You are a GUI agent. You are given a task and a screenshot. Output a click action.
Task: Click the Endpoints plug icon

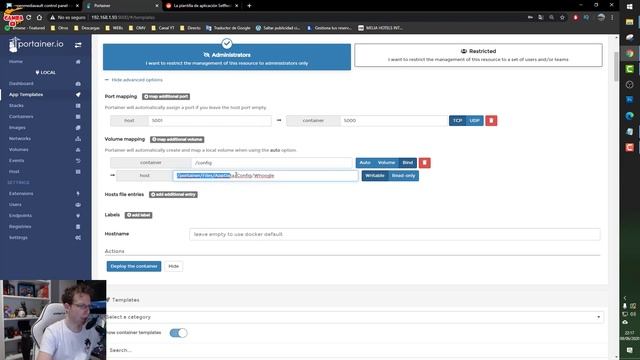[x=78, y=216]
